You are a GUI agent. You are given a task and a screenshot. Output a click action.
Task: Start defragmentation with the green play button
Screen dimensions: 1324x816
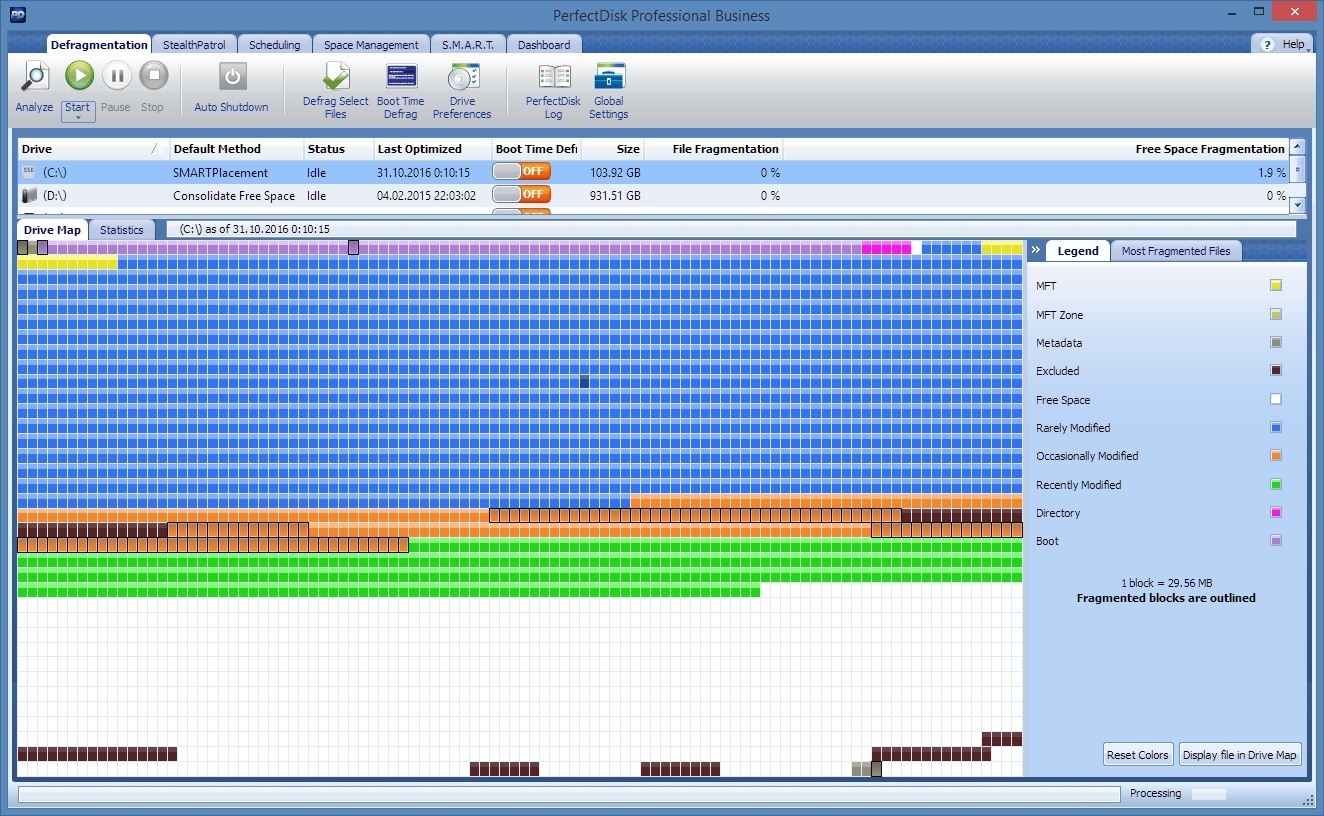point(79,75)
